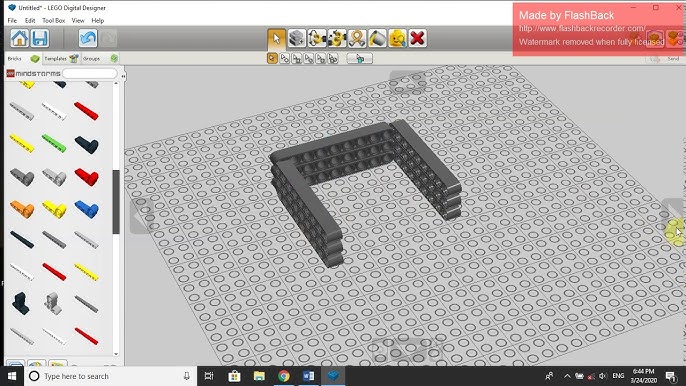Click the taskbar search box
686x386 pixels.
click(109, 376)
